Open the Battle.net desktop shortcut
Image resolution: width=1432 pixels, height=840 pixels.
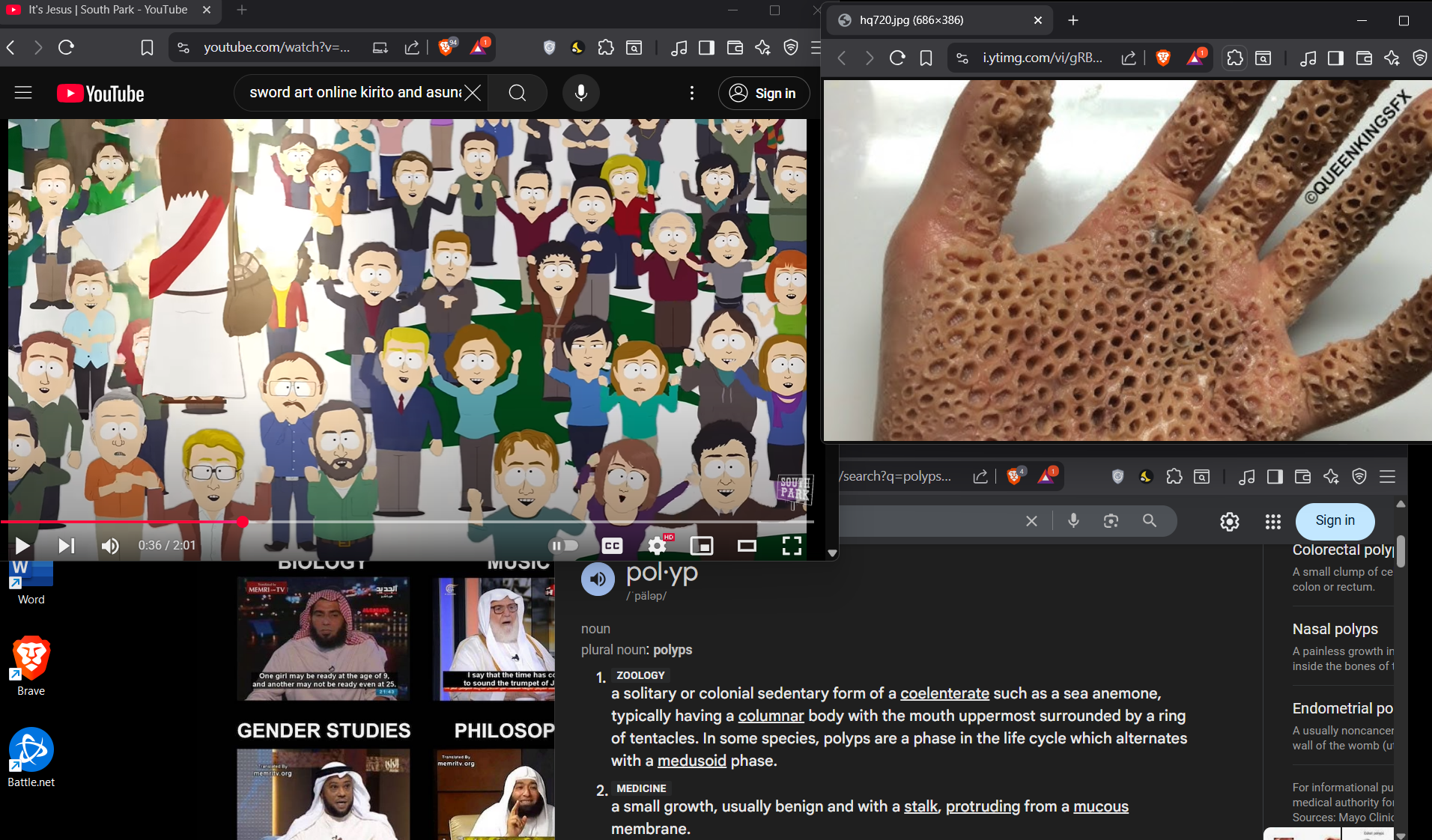[x=31, y=758]
